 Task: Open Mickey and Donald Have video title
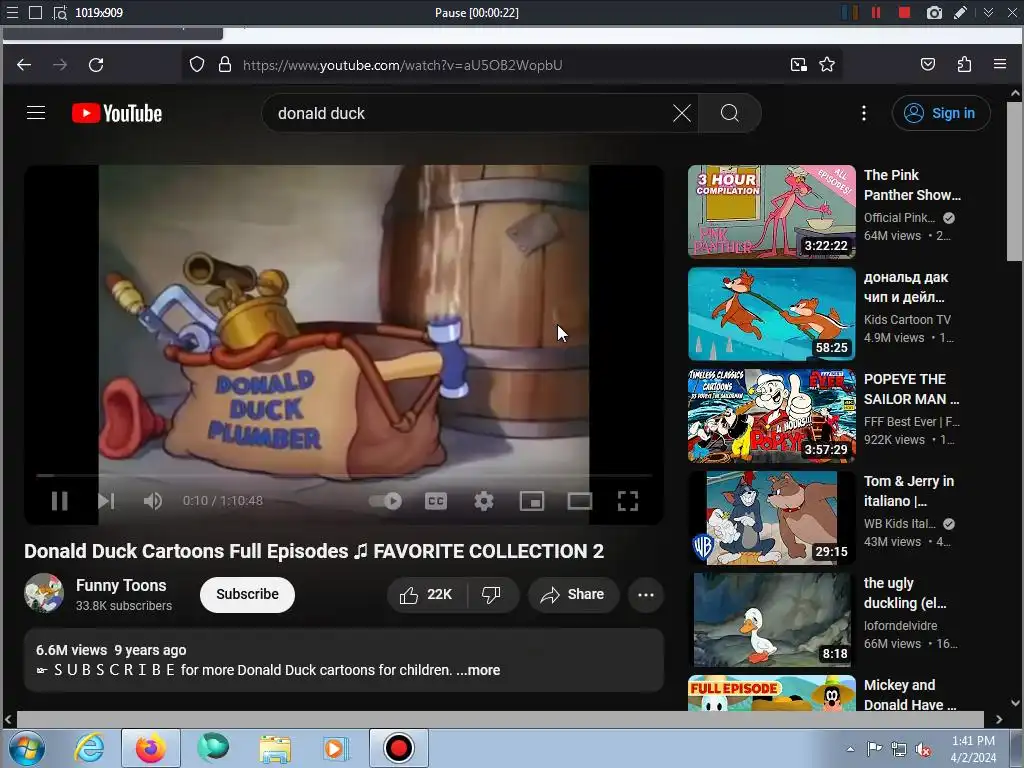click(x=910, y=694)
